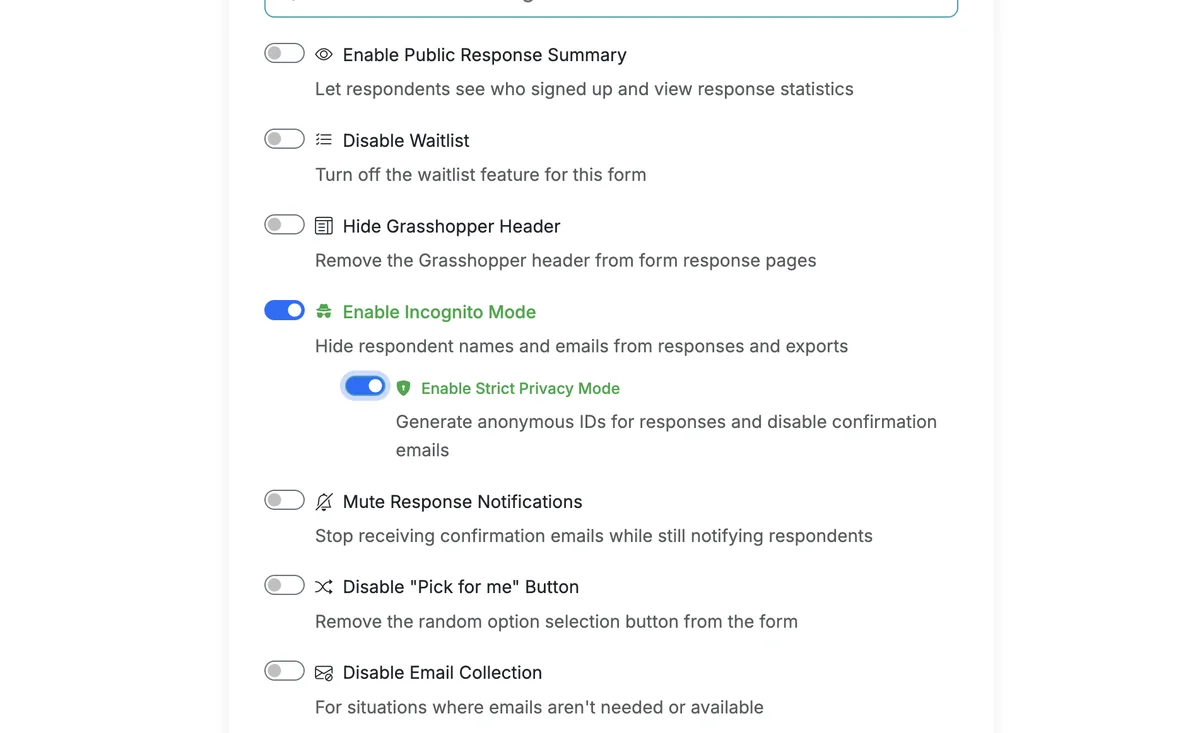Enable the Disable Email Collection switch
Viewport: 1200px width, 733px height.
click(284, 671)
